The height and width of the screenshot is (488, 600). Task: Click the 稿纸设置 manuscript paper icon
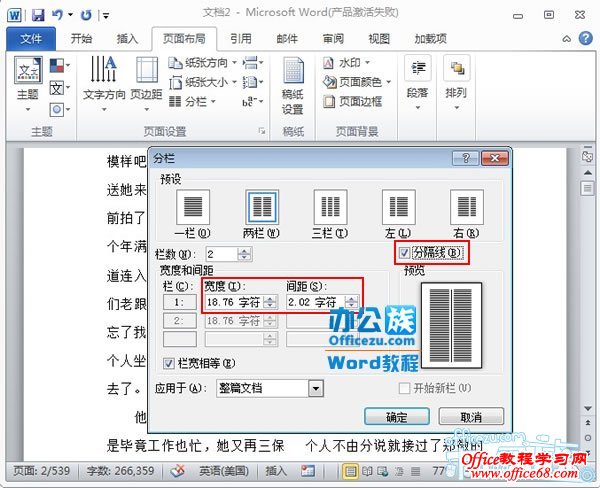pos(293,85)
